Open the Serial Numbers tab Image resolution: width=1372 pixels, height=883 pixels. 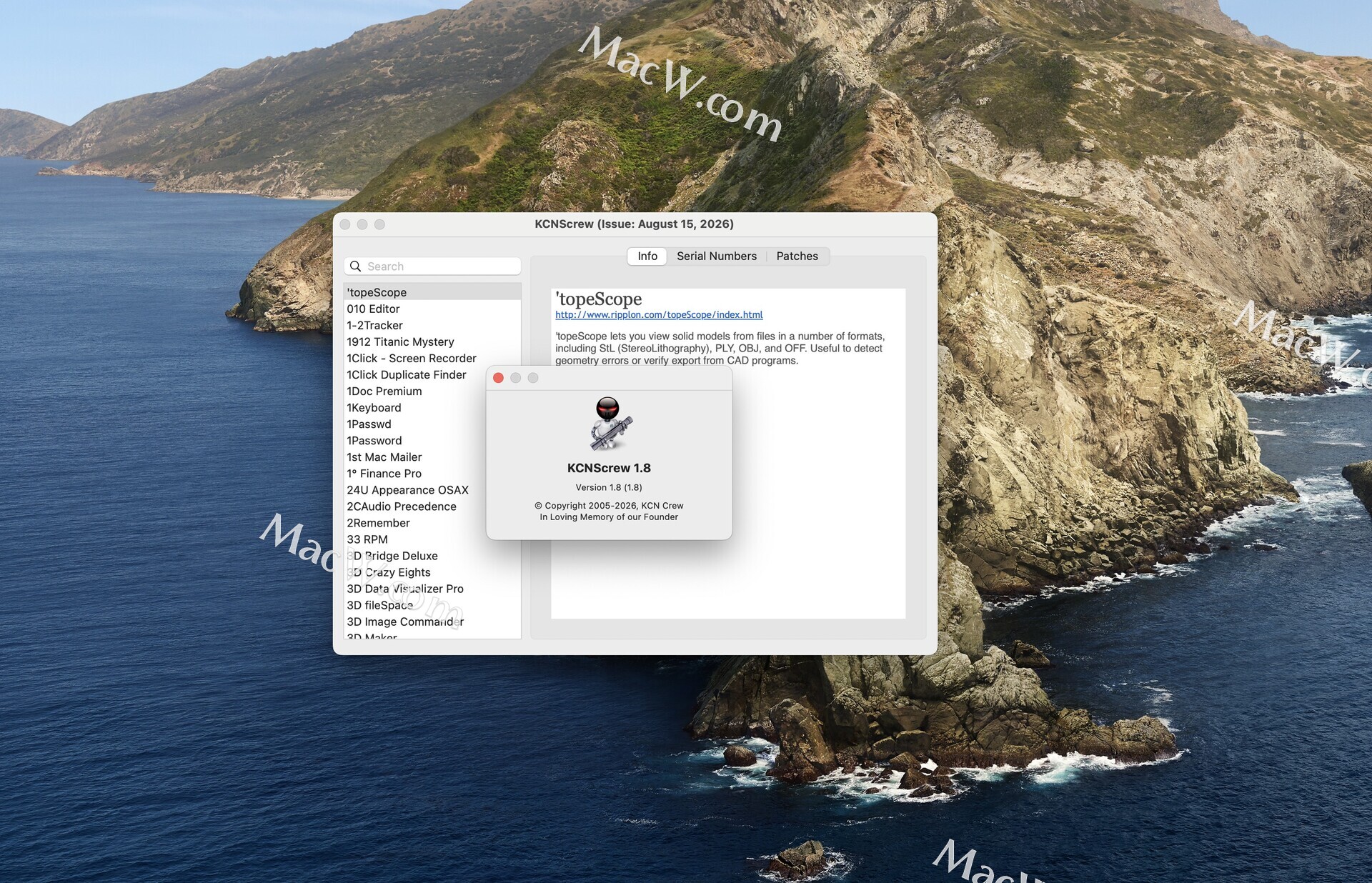tap(717, 256)
